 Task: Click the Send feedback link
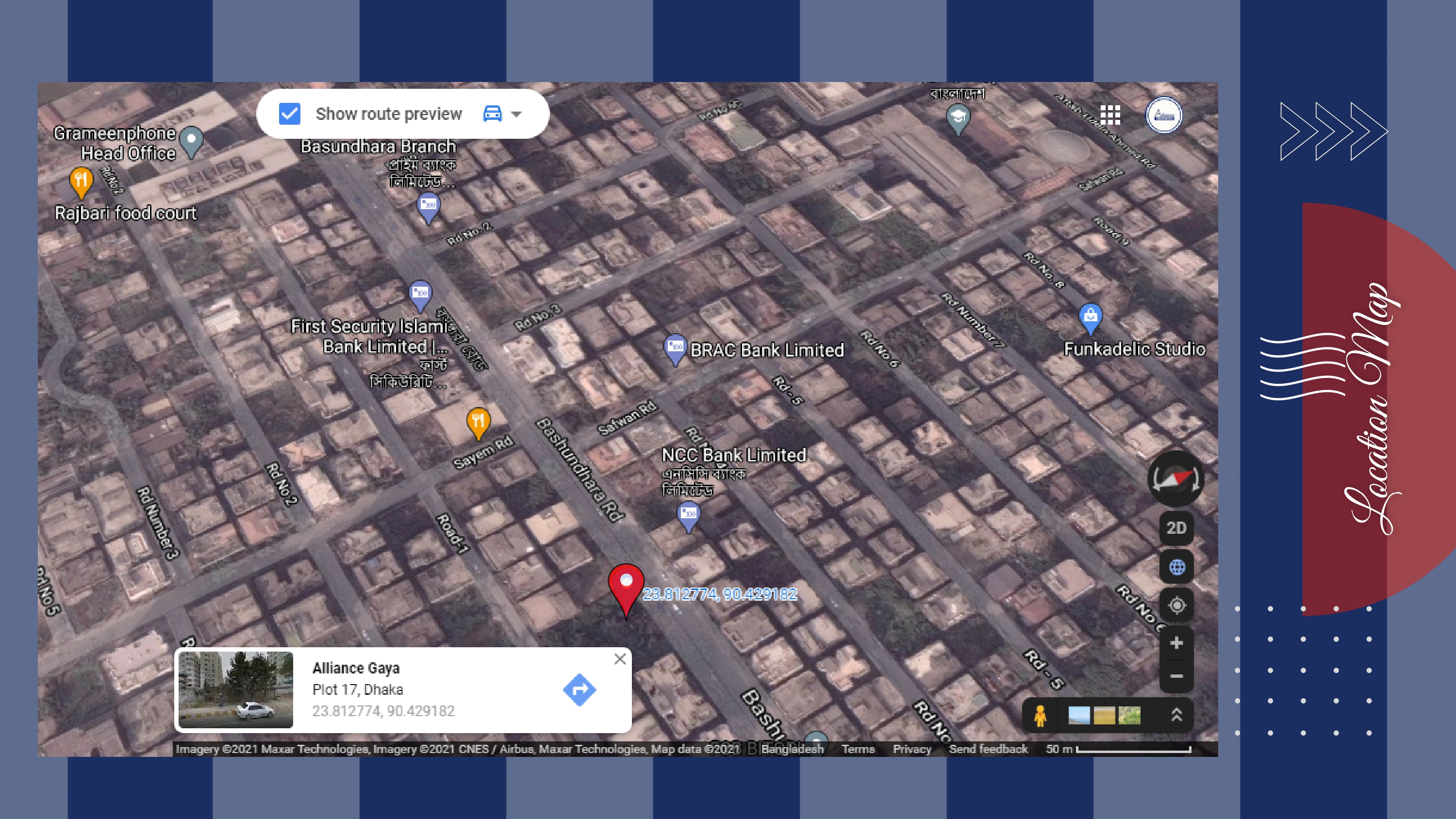click(988, 749)
